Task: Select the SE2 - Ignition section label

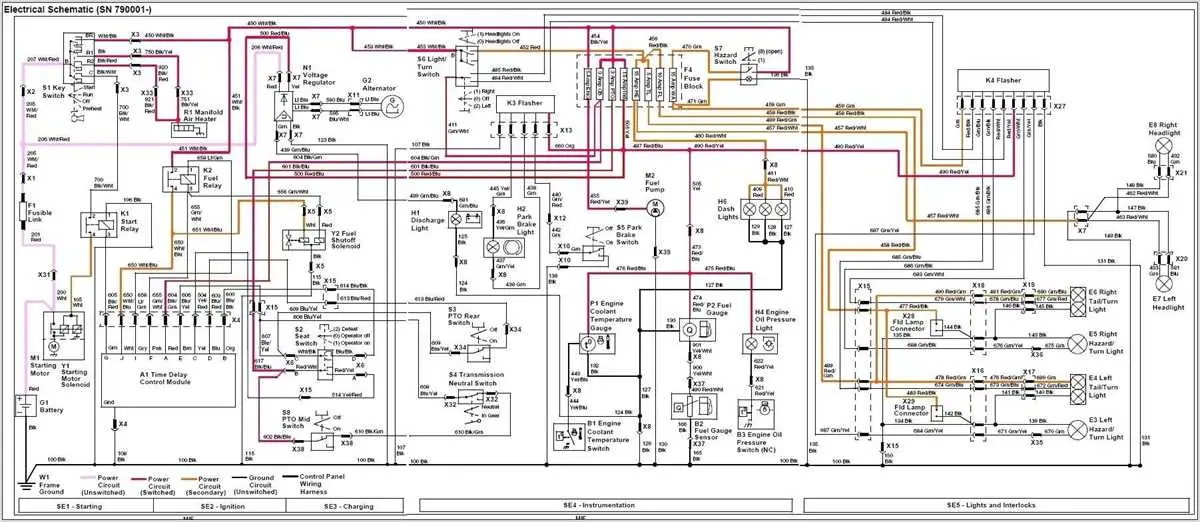Action: pyautogui.click(x=223, y=507)
